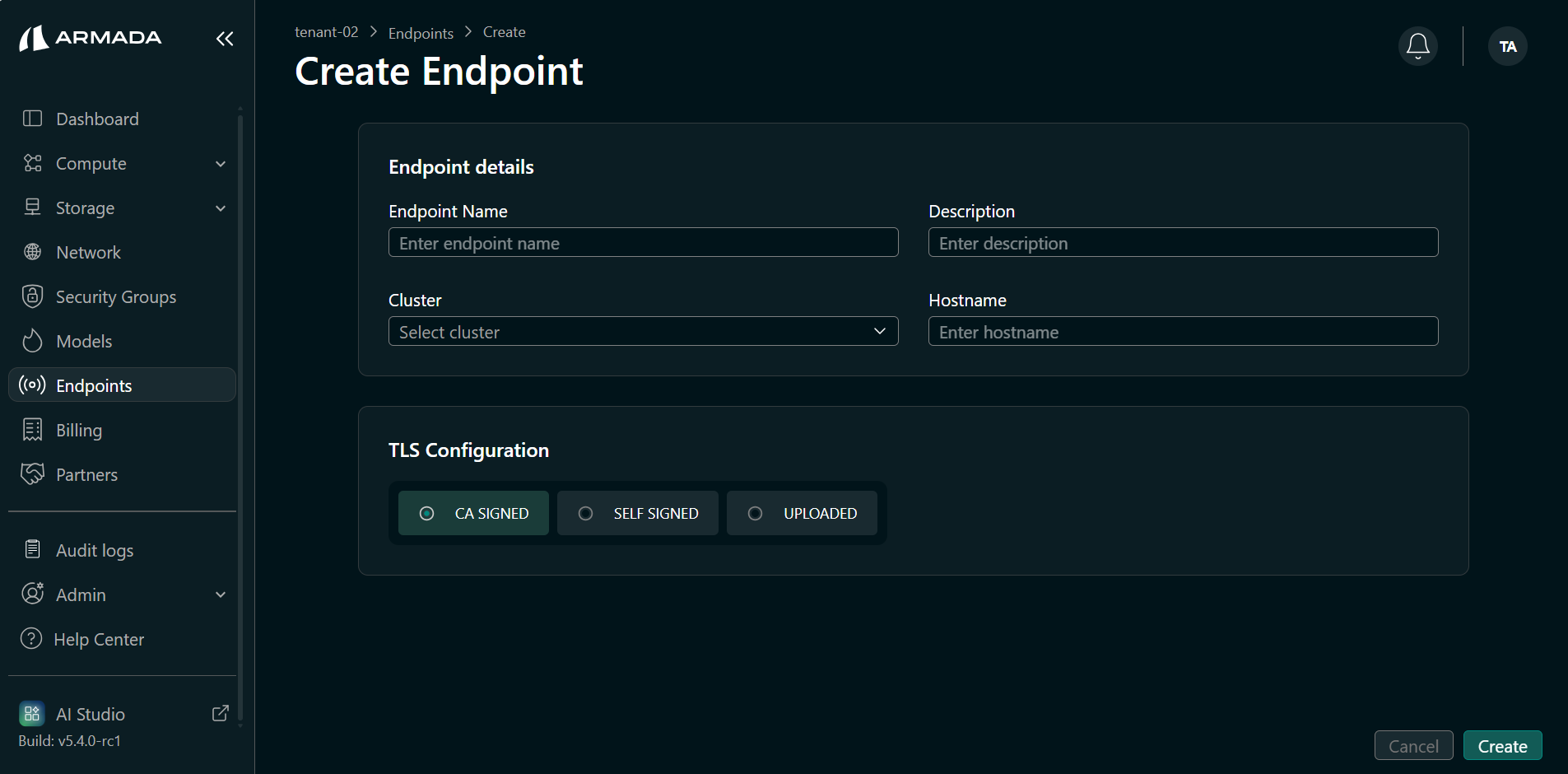Viewport: 1568px width, 774px height.
Task: Click the Create button
Action: [x=1502, y=745]
